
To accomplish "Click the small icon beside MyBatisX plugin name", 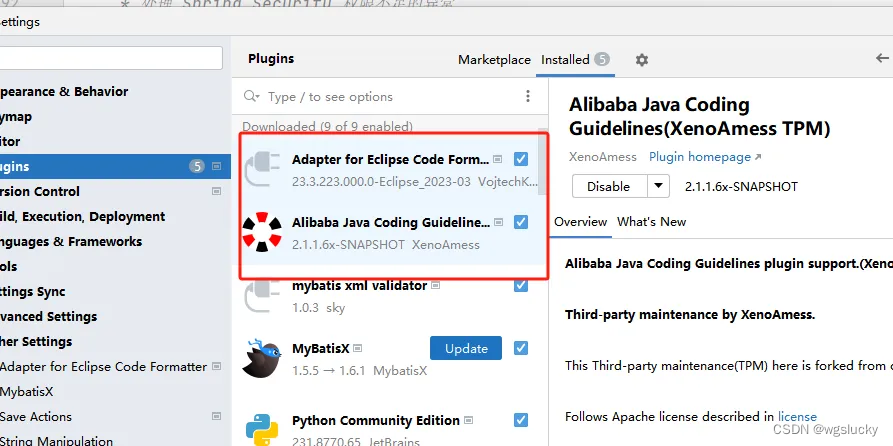I will (358, 348).
